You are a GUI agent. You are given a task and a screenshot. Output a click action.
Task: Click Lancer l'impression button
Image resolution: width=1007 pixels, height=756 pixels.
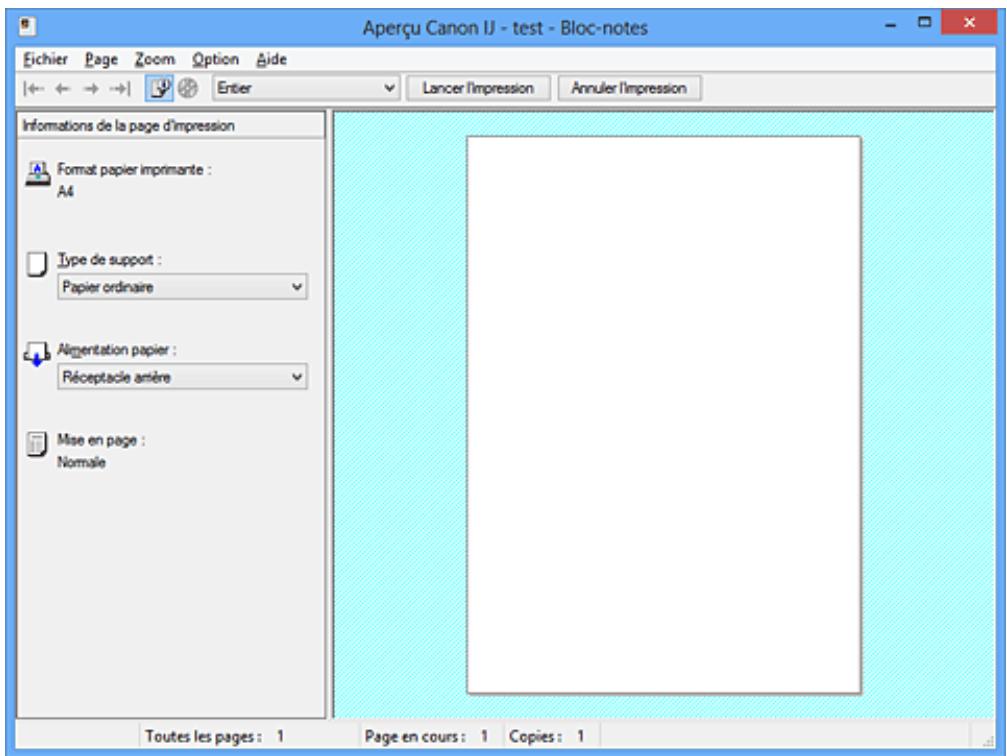click(478, 88)
